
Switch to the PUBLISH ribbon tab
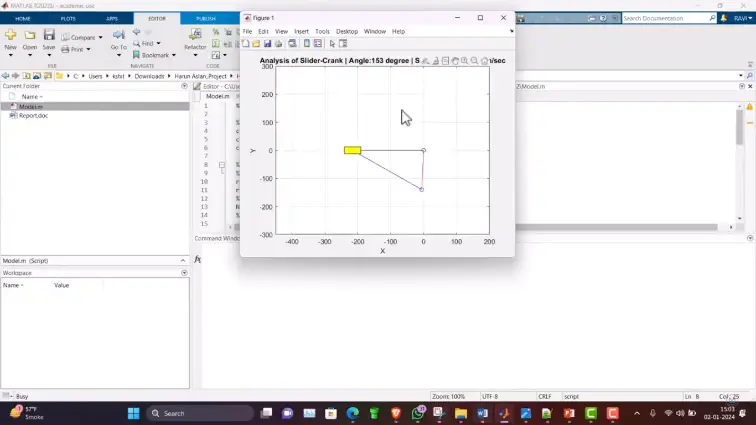tap(206, 18)
